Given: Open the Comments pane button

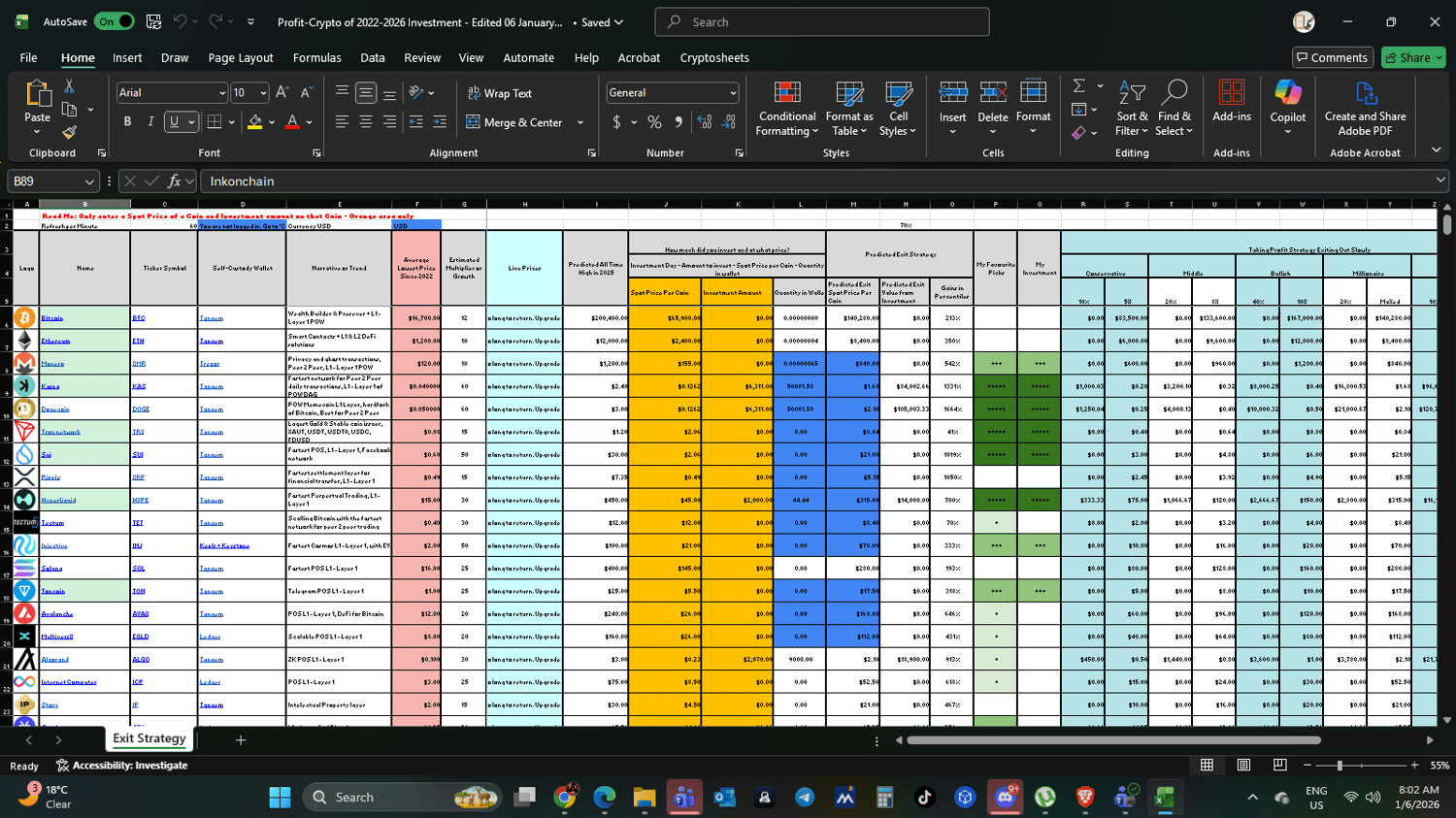Looking at the screenshot, I should [x=1333, y=58].
